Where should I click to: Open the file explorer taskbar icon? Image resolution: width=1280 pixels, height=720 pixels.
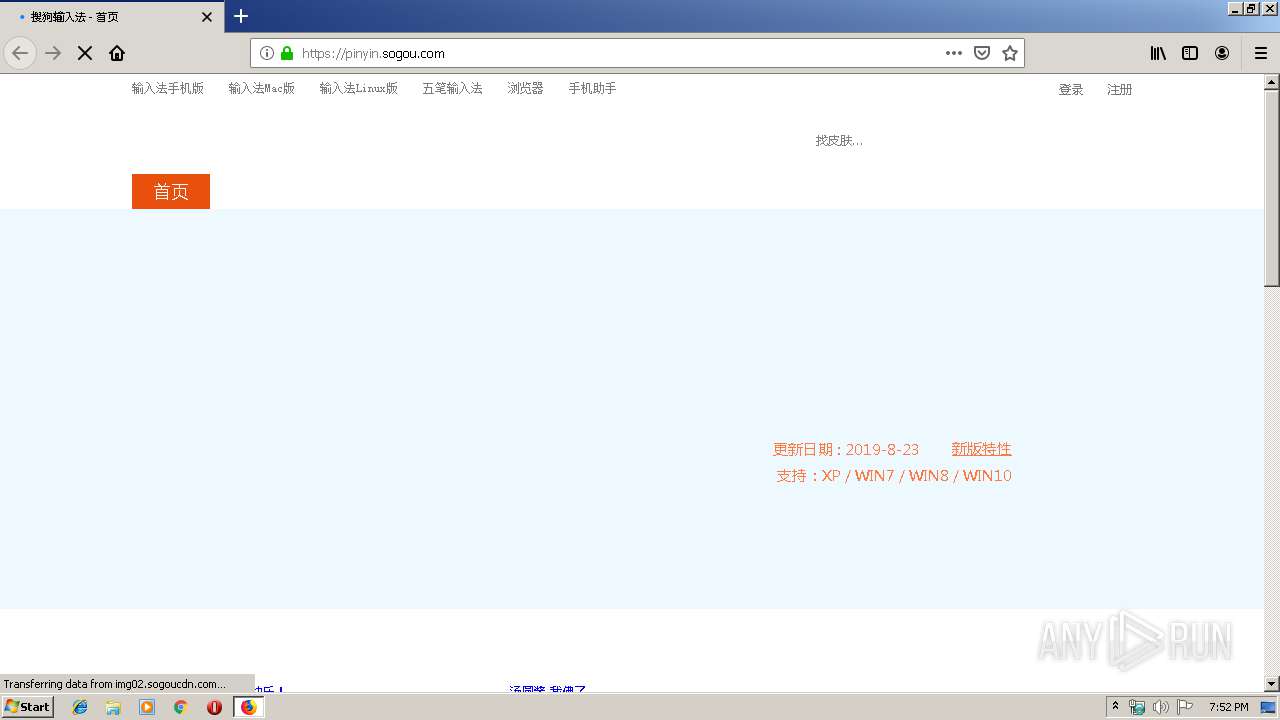point(113,707)
